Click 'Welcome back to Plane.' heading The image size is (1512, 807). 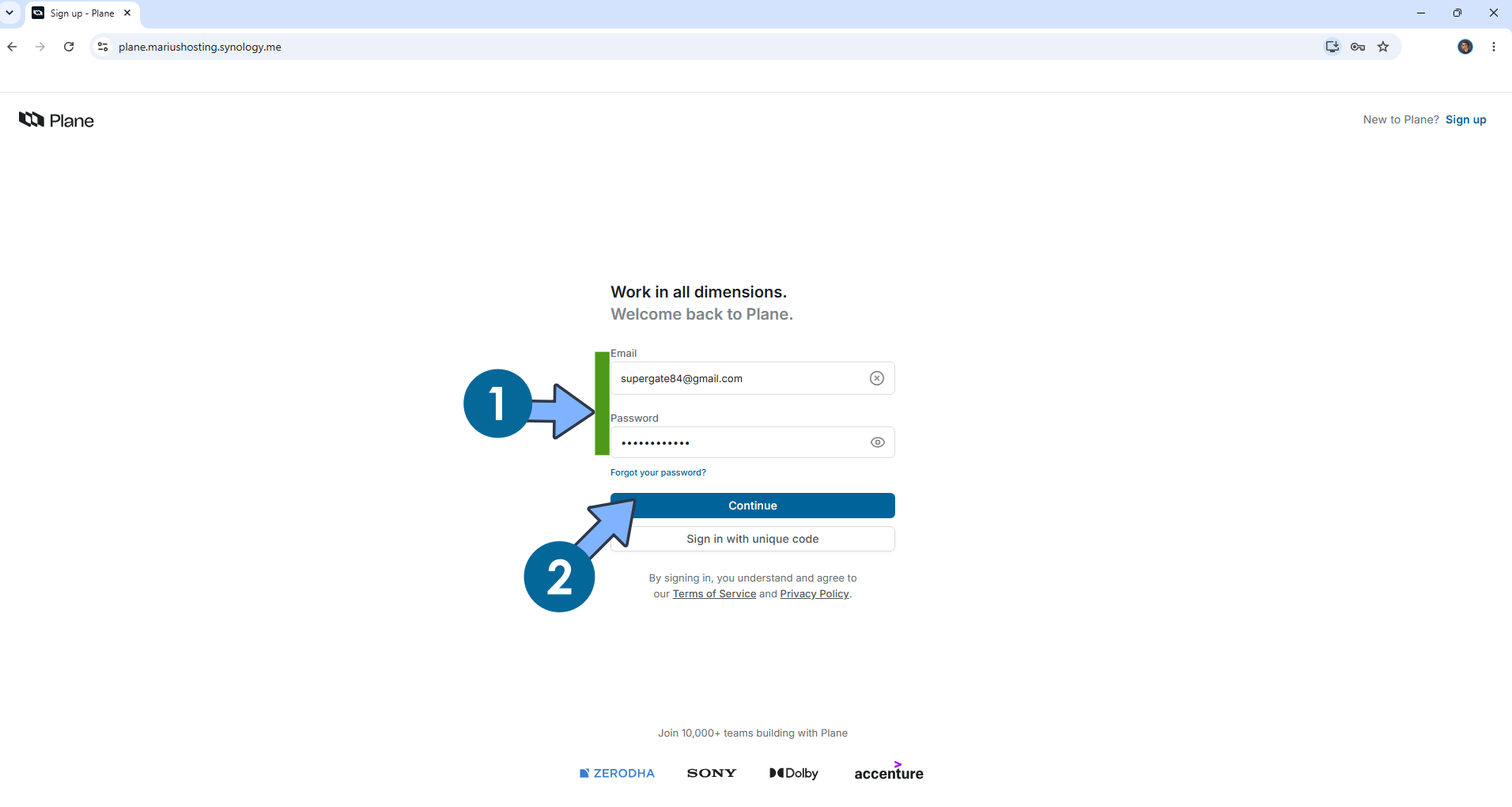click(x=701, y=314)
